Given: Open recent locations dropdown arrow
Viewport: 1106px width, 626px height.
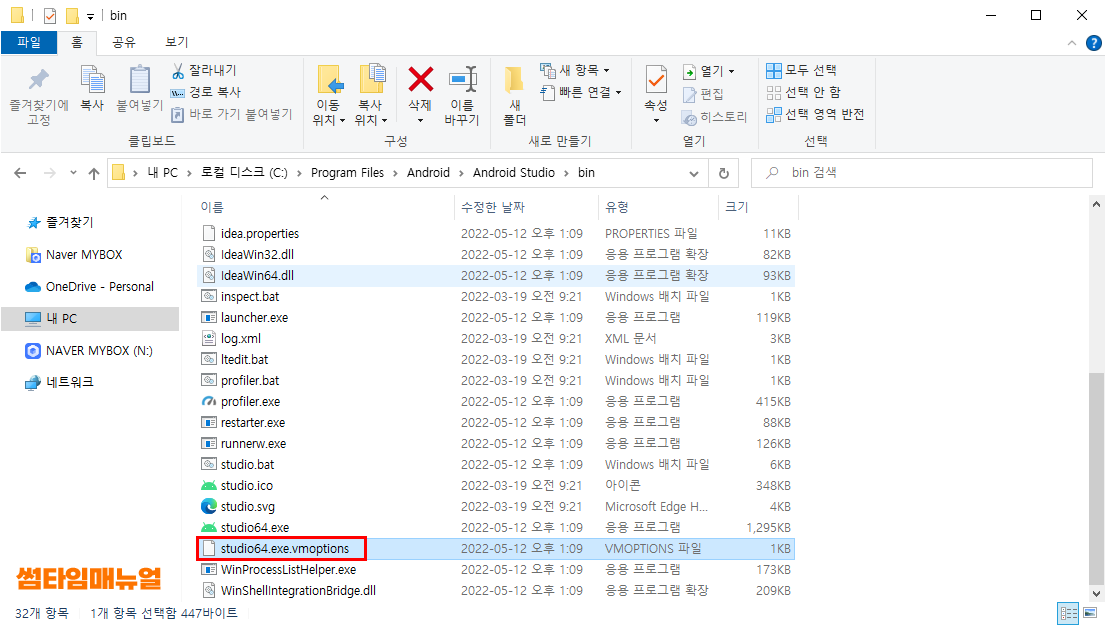Looking at the screenshot, I should tap(73, 173).
